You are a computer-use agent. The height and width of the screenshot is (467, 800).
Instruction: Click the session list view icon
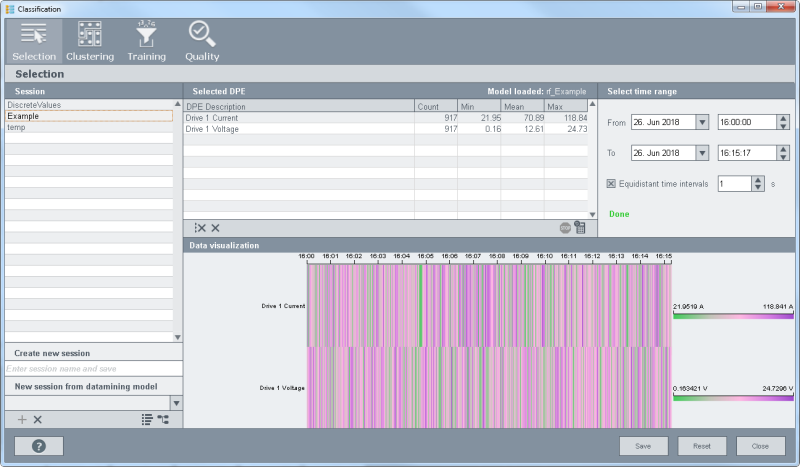point(146,420)
